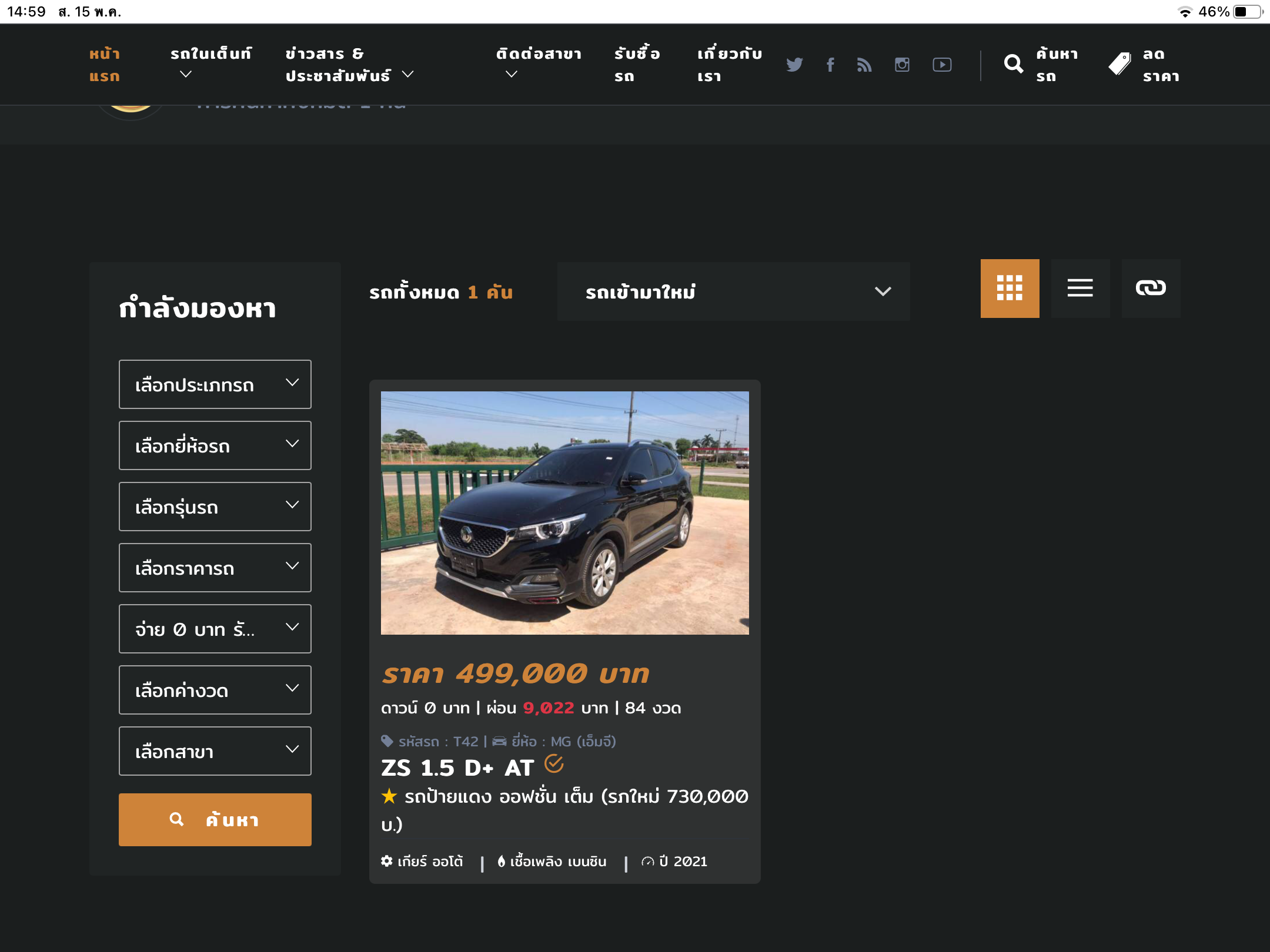
Task: Switch to list view layout
Action: [x=1080, y=289]
